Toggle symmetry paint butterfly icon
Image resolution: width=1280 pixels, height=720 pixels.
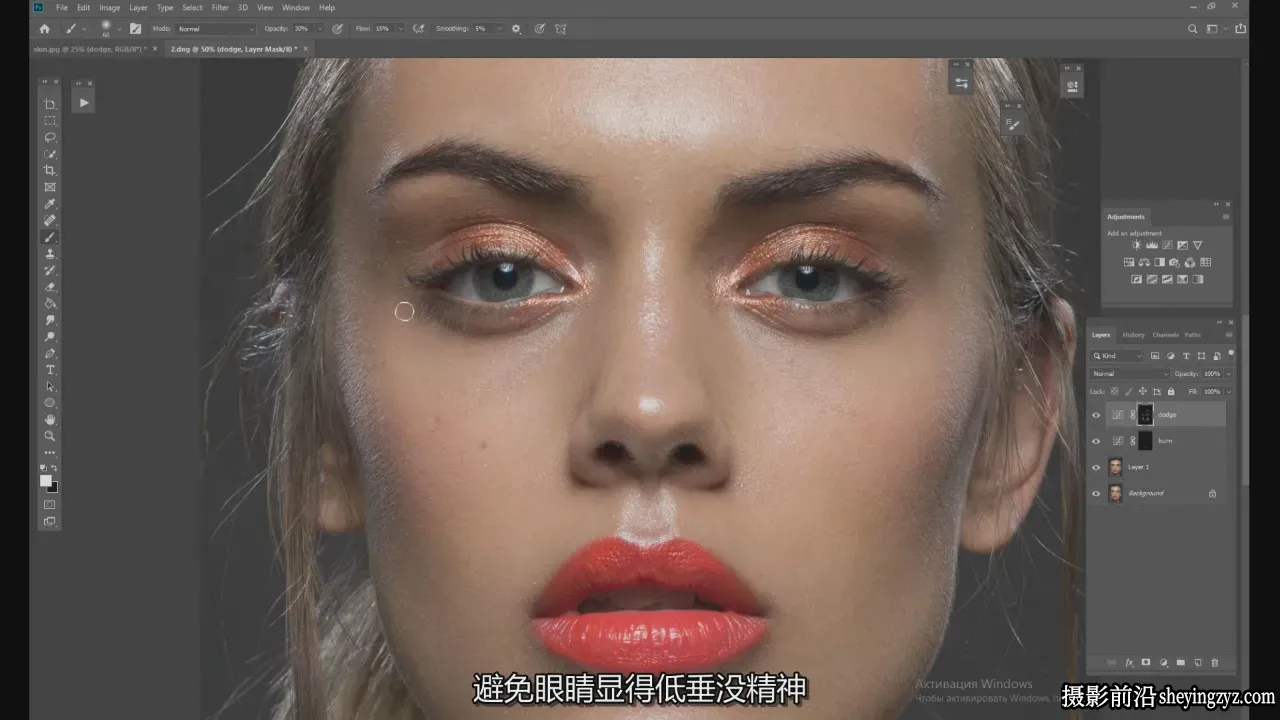(562, 29)
